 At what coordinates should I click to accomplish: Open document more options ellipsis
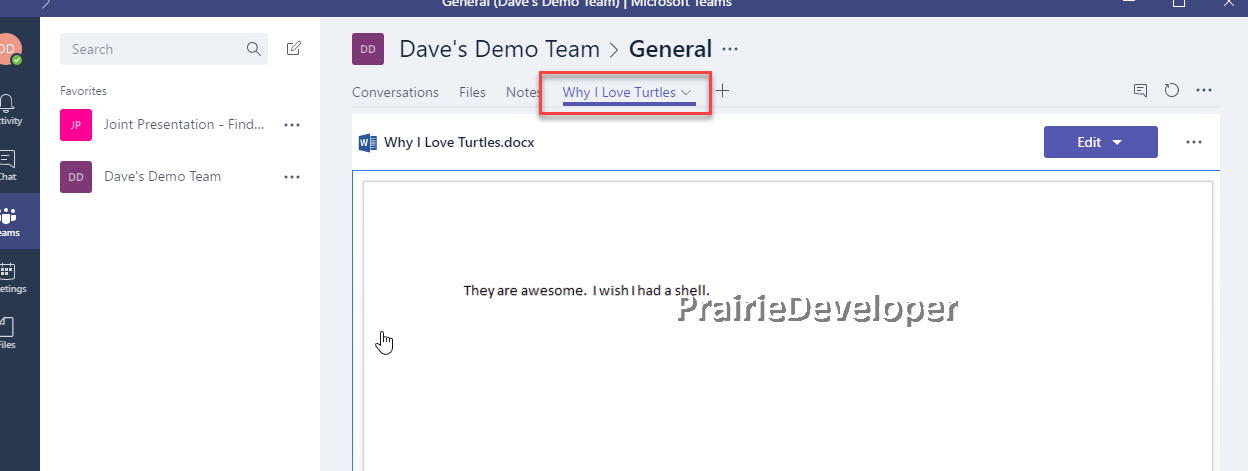(x=1193, y=142)
